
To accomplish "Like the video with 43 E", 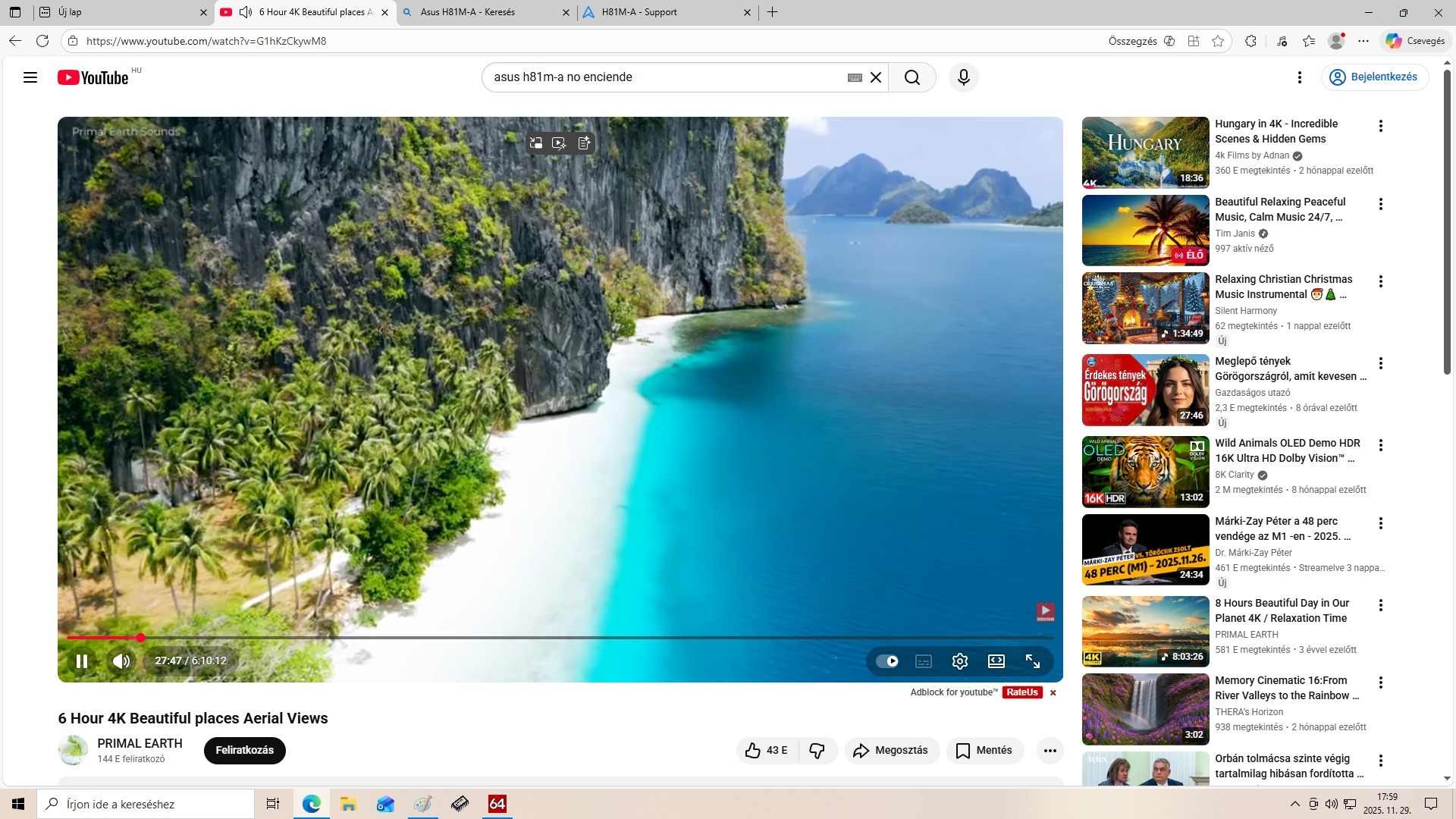I will pos(766,751).
